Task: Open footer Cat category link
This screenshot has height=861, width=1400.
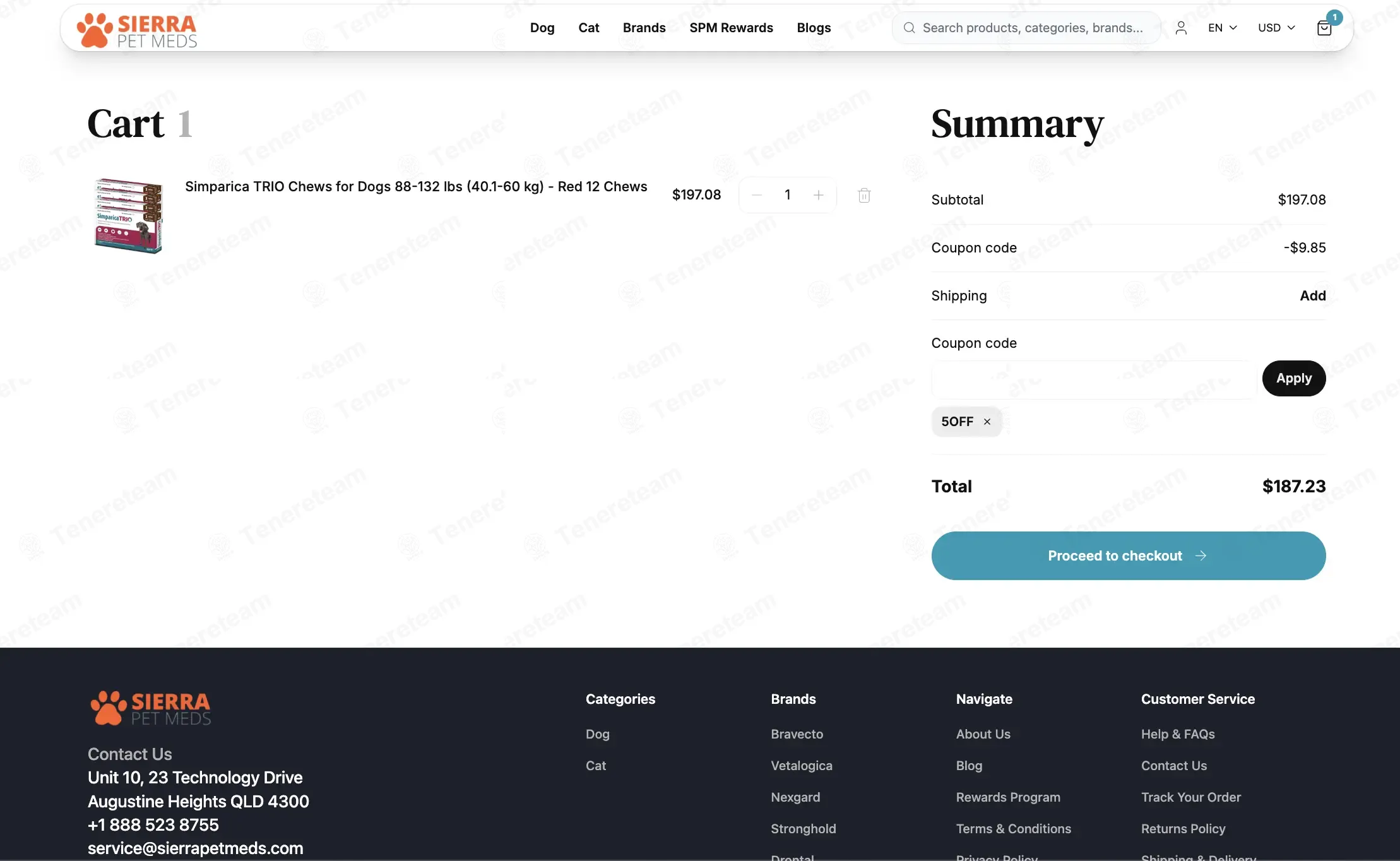Action: pos(596,766)
